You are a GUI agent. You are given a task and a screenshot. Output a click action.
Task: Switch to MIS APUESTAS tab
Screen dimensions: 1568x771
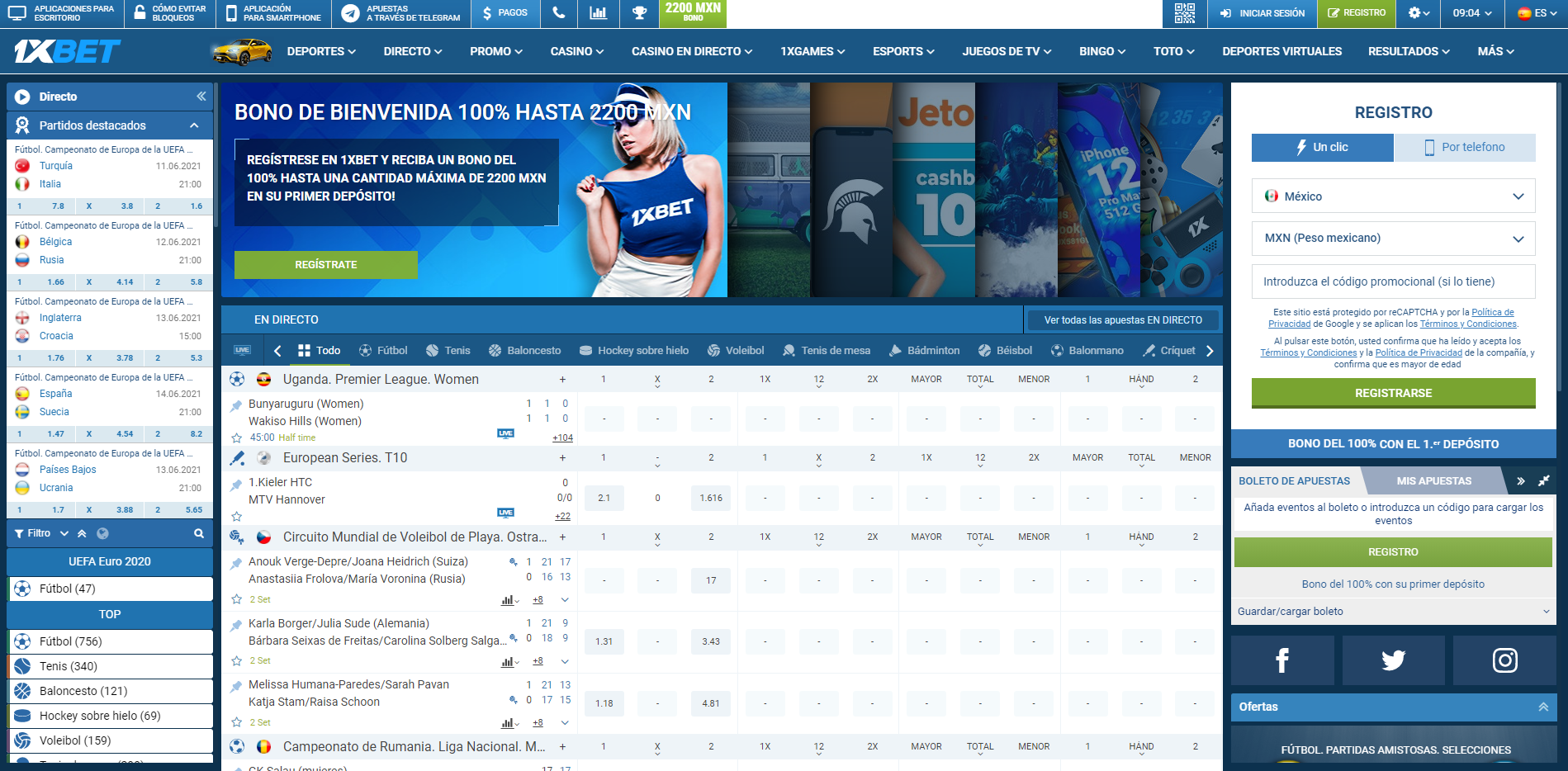[x=1433, y=480]
